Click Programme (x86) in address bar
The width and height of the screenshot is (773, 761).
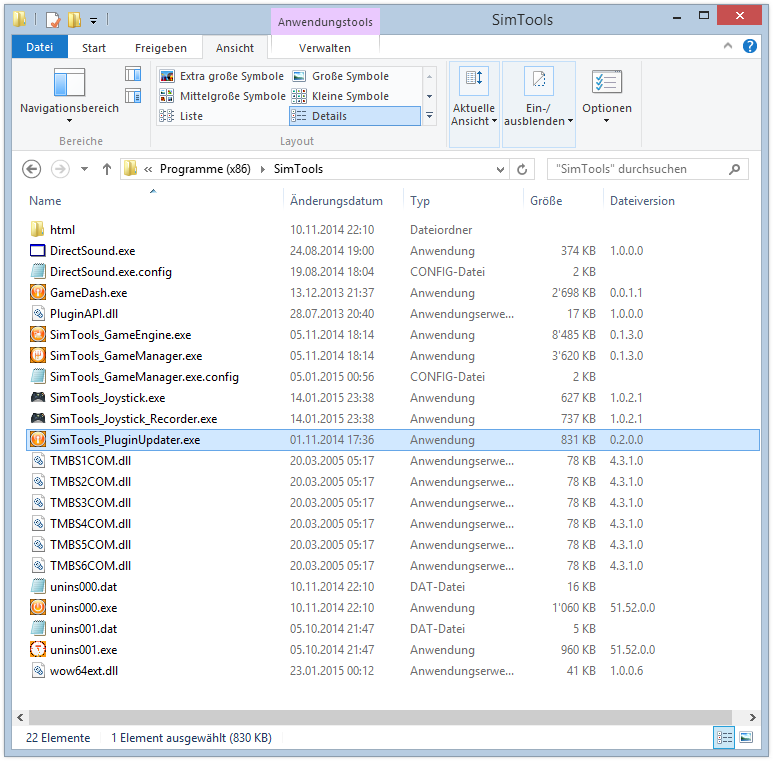click(x=205, y=169)
